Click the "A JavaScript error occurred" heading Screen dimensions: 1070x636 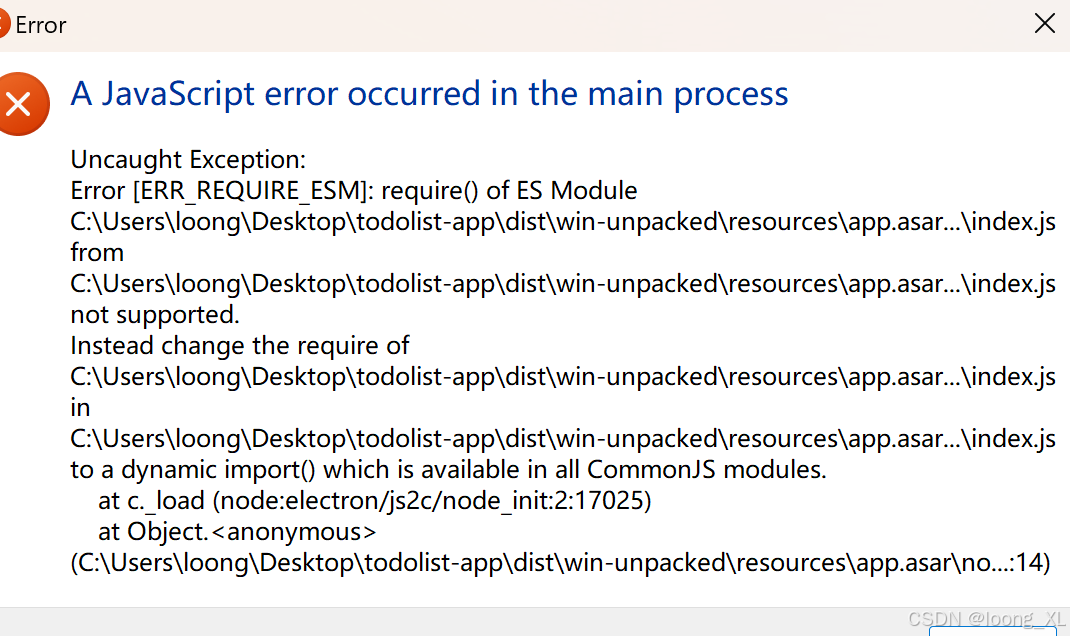click(x=429, y=94)
